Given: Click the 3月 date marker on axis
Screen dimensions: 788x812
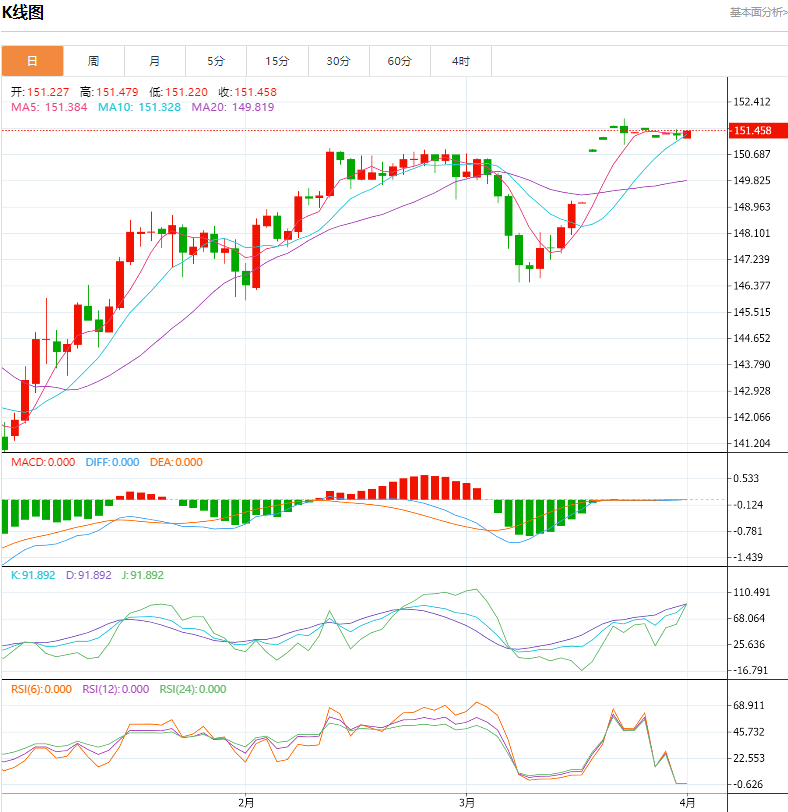Looking at the screenshot, I should click(466, 802).
